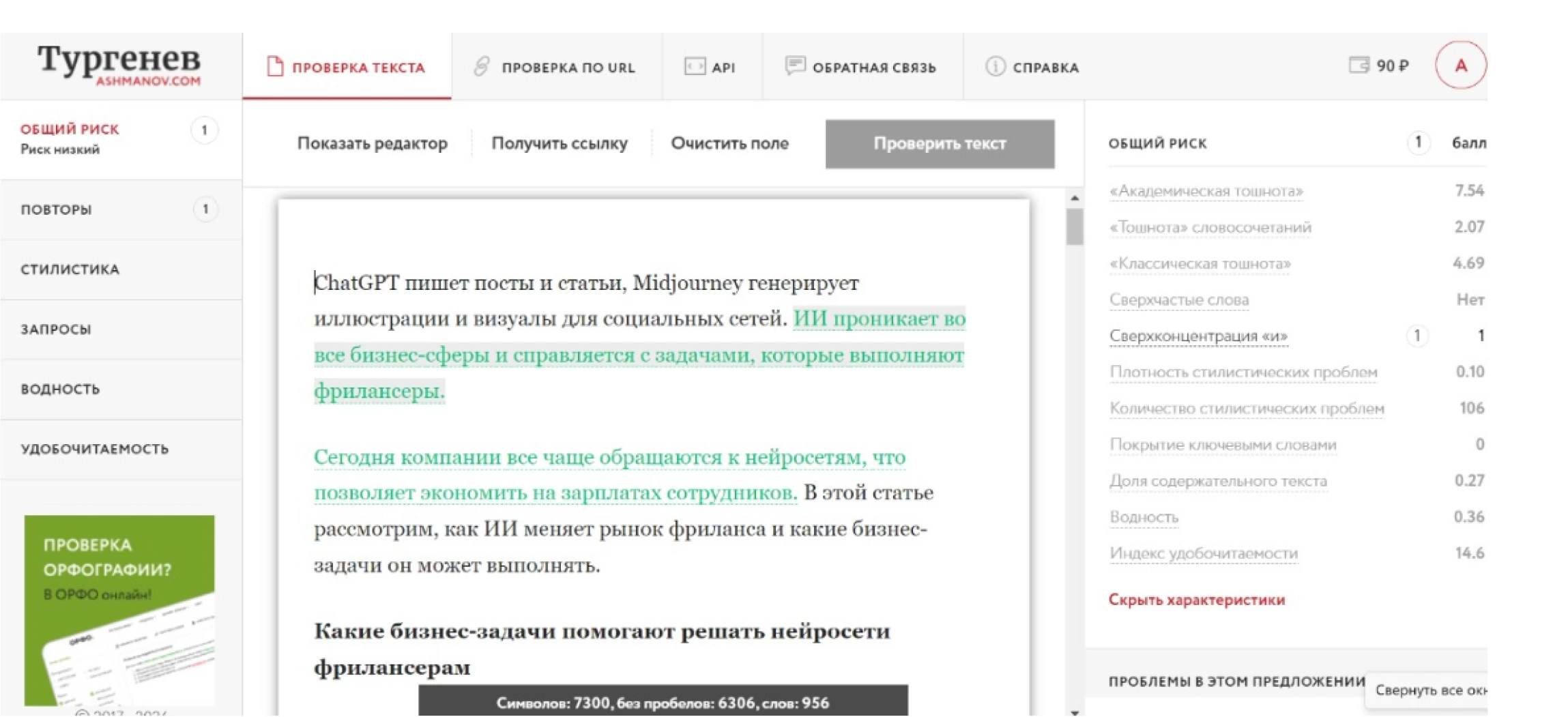
Task: Click Показать редактор
Action: click(x=372, y=144)
